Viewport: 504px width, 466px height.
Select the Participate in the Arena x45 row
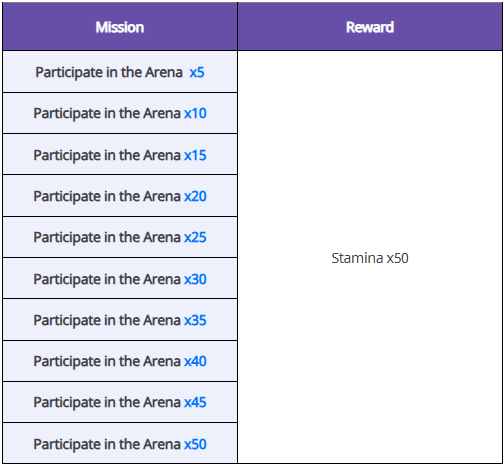tap(120, 403)
